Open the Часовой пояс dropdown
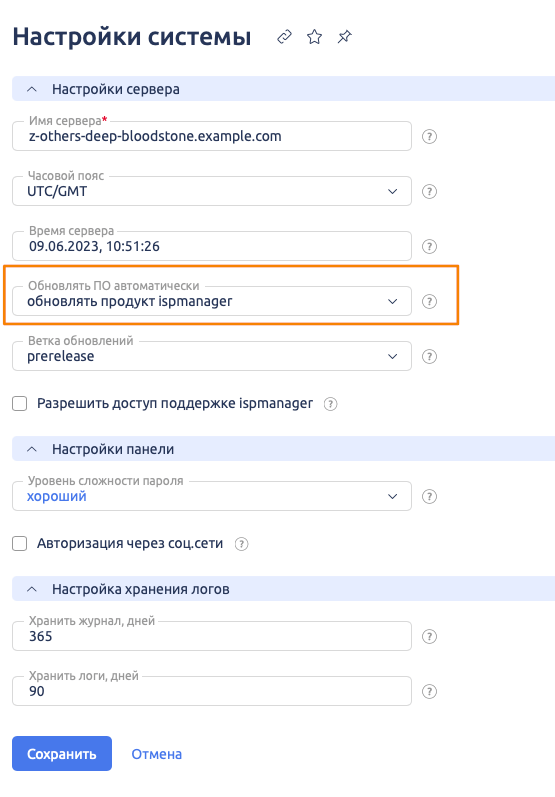 pos(211,191)
